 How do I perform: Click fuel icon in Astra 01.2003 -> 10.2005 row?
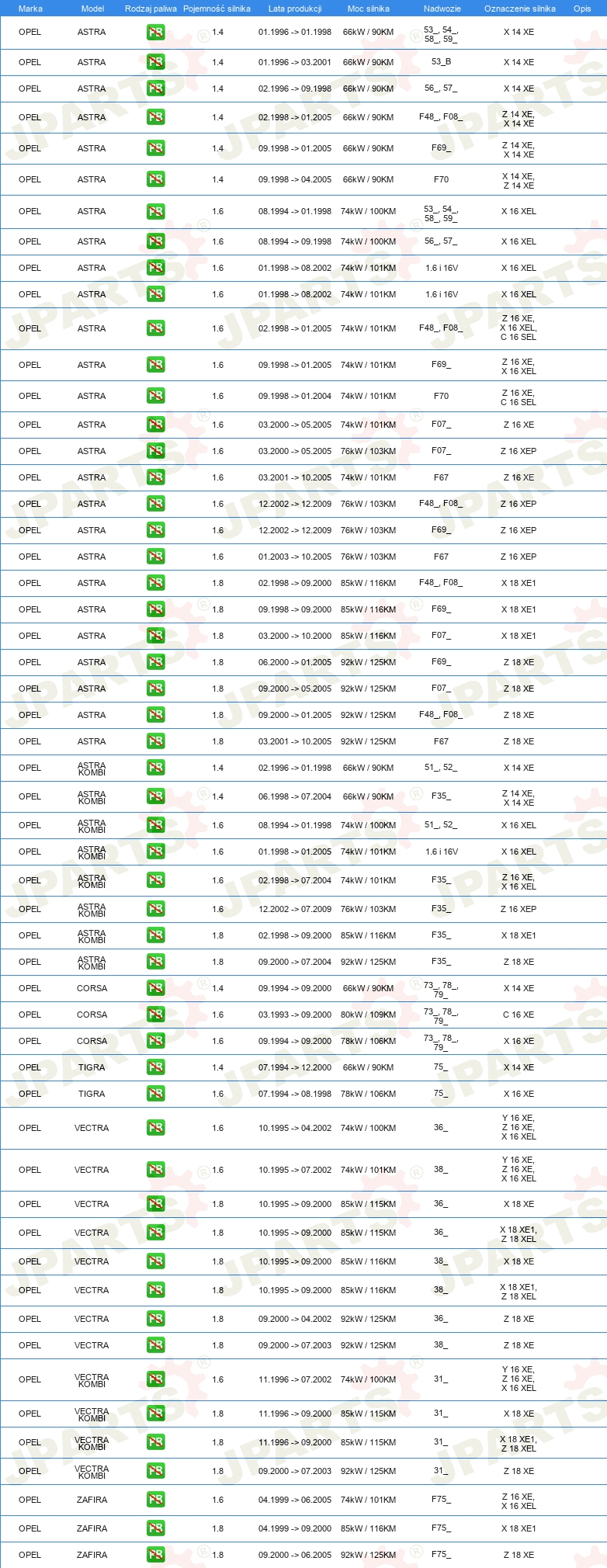coord(155,557)
